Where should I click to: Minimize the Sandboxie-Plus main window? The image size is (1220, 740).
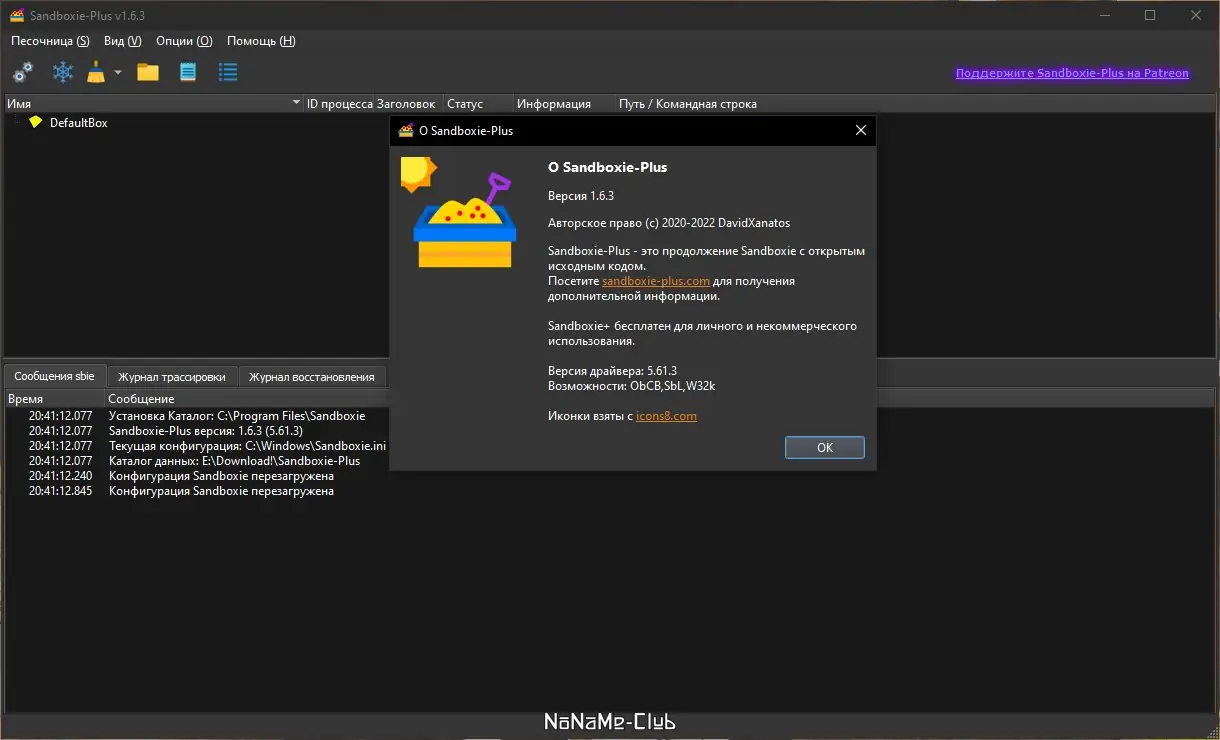pyautogui.click(x=1104, y=15)
